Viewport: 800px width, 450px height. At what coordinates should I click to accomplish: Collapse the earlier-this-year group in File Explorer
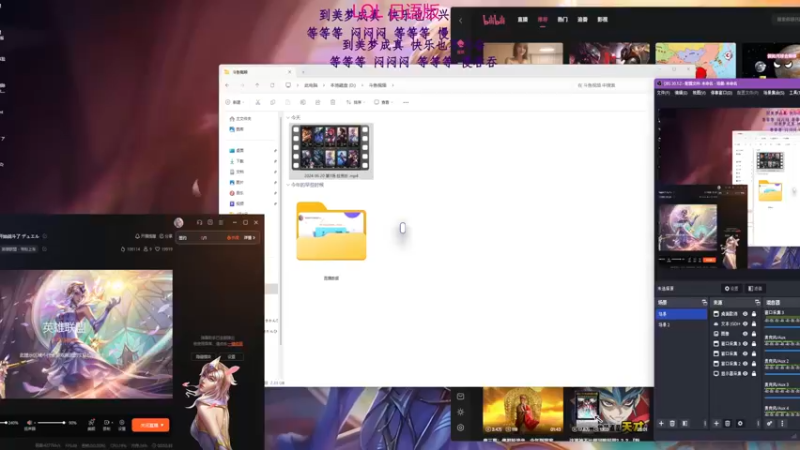288,185
